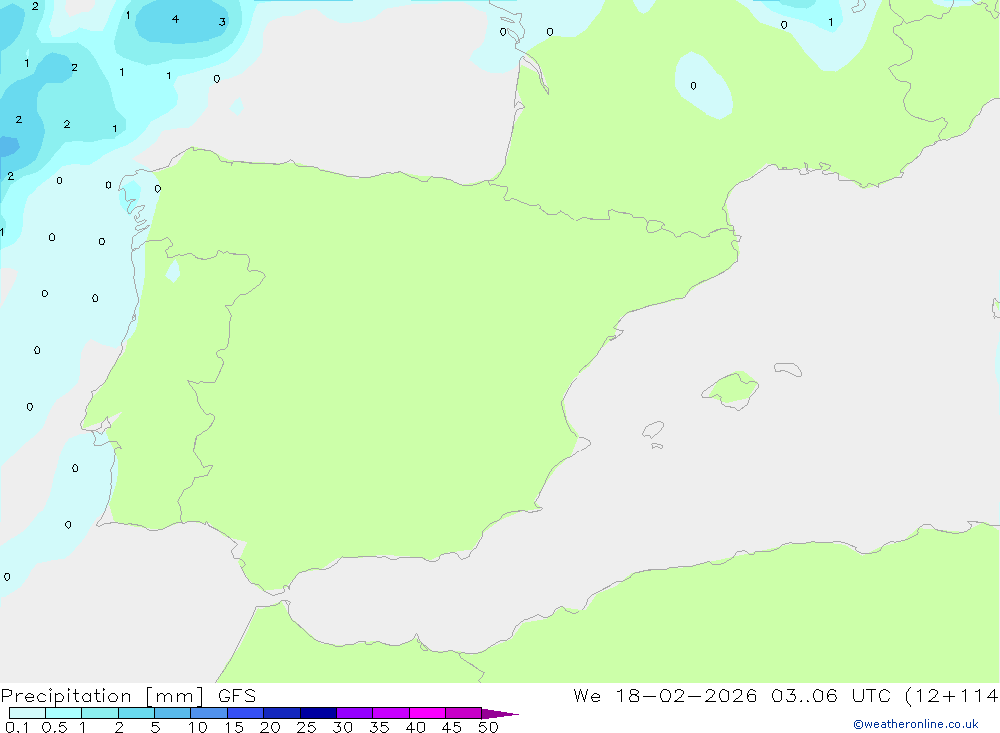Viewport: 1000px width, 733px height.
Task: Click the 30–35 mm purple legend segment
Action: pyautogui.click(x=355, y=713)
